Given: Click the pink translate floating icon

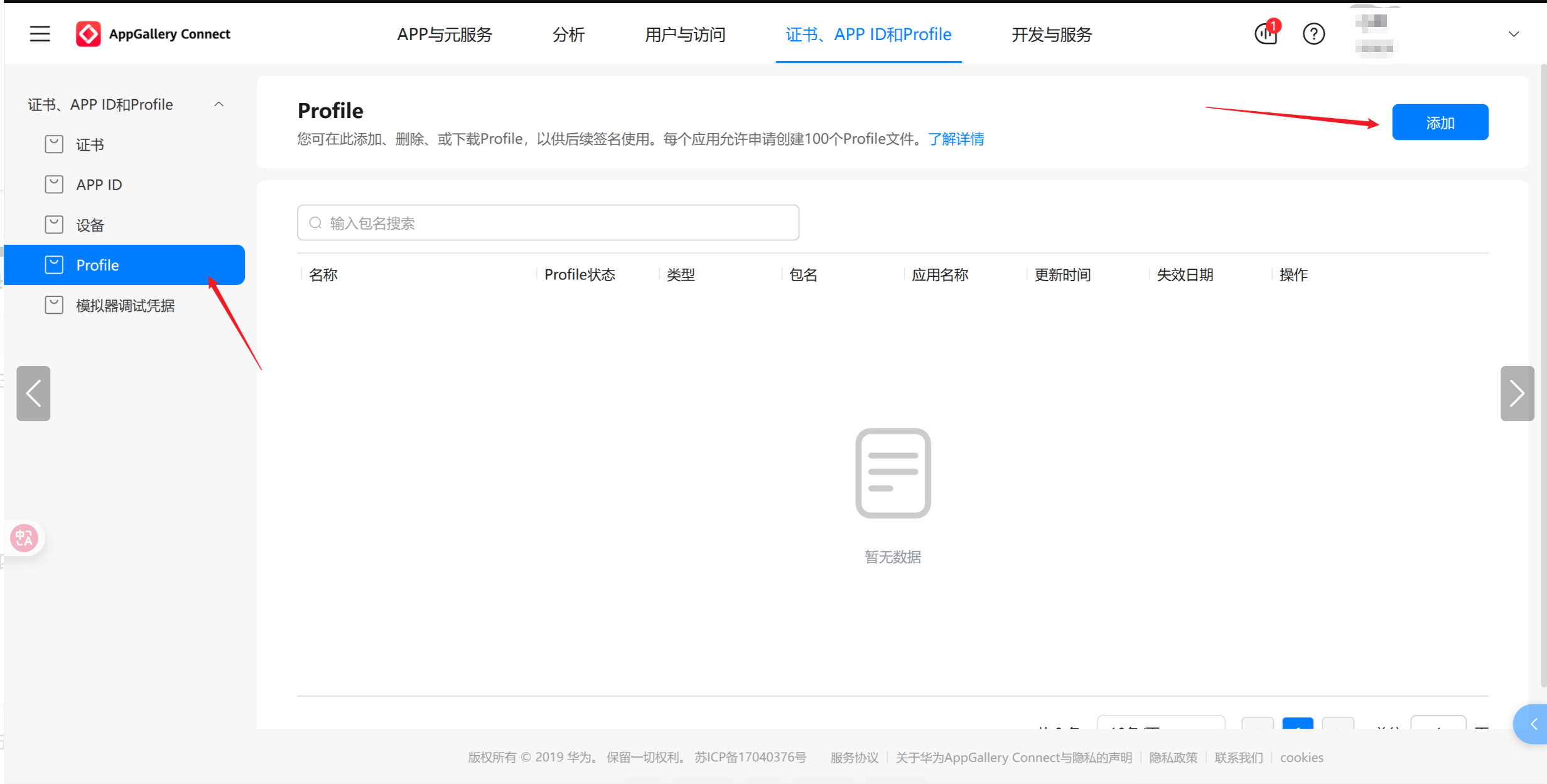Looking at the screenshot, I should 24,538.
